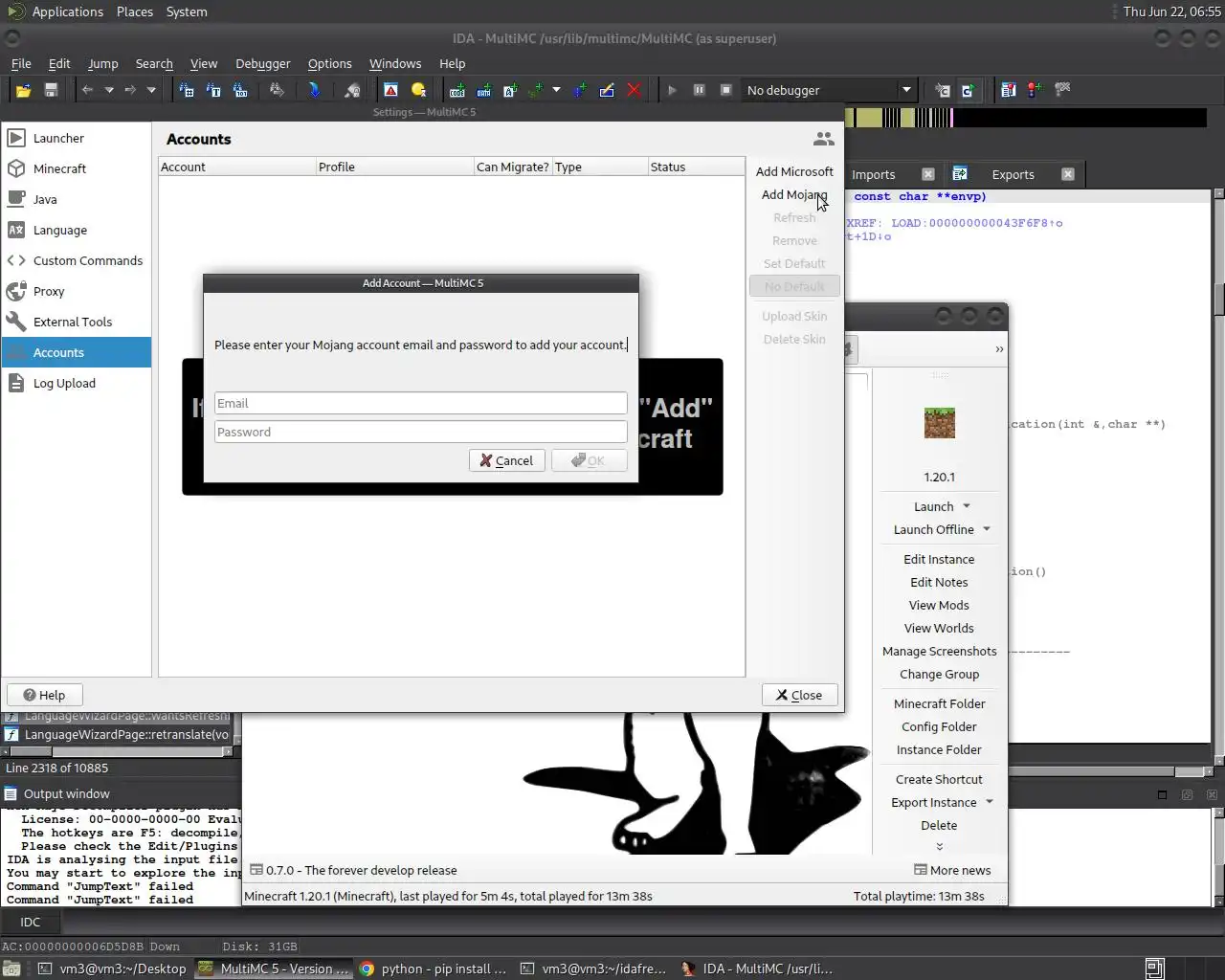Click the C icon with green arrow
Viewport: 1225px width, 980px height.
[968, 90]
